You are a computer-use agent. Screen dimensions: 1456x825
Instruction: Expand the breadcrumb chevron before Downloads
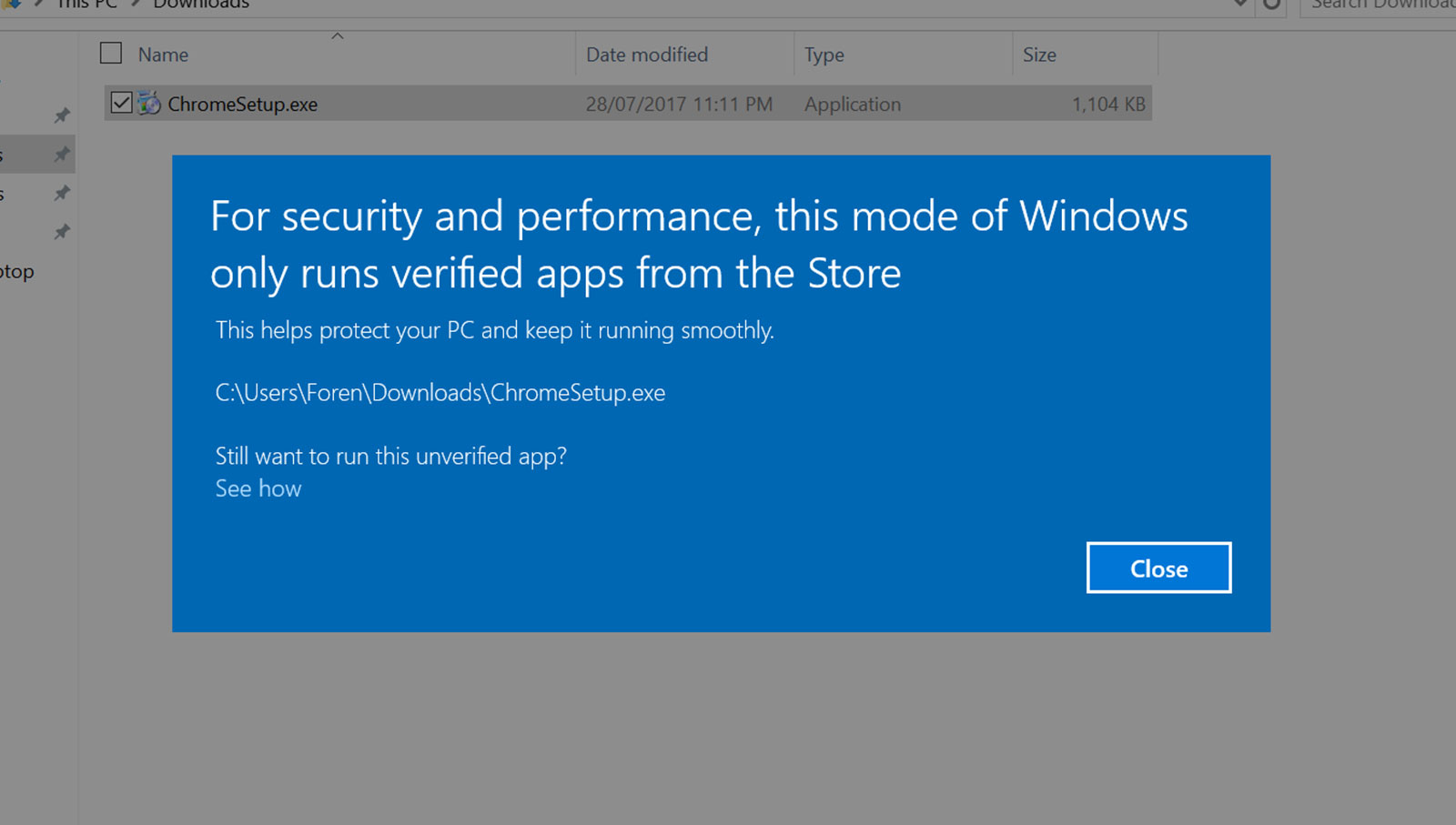pyautogui.click(x=135, y=4)
